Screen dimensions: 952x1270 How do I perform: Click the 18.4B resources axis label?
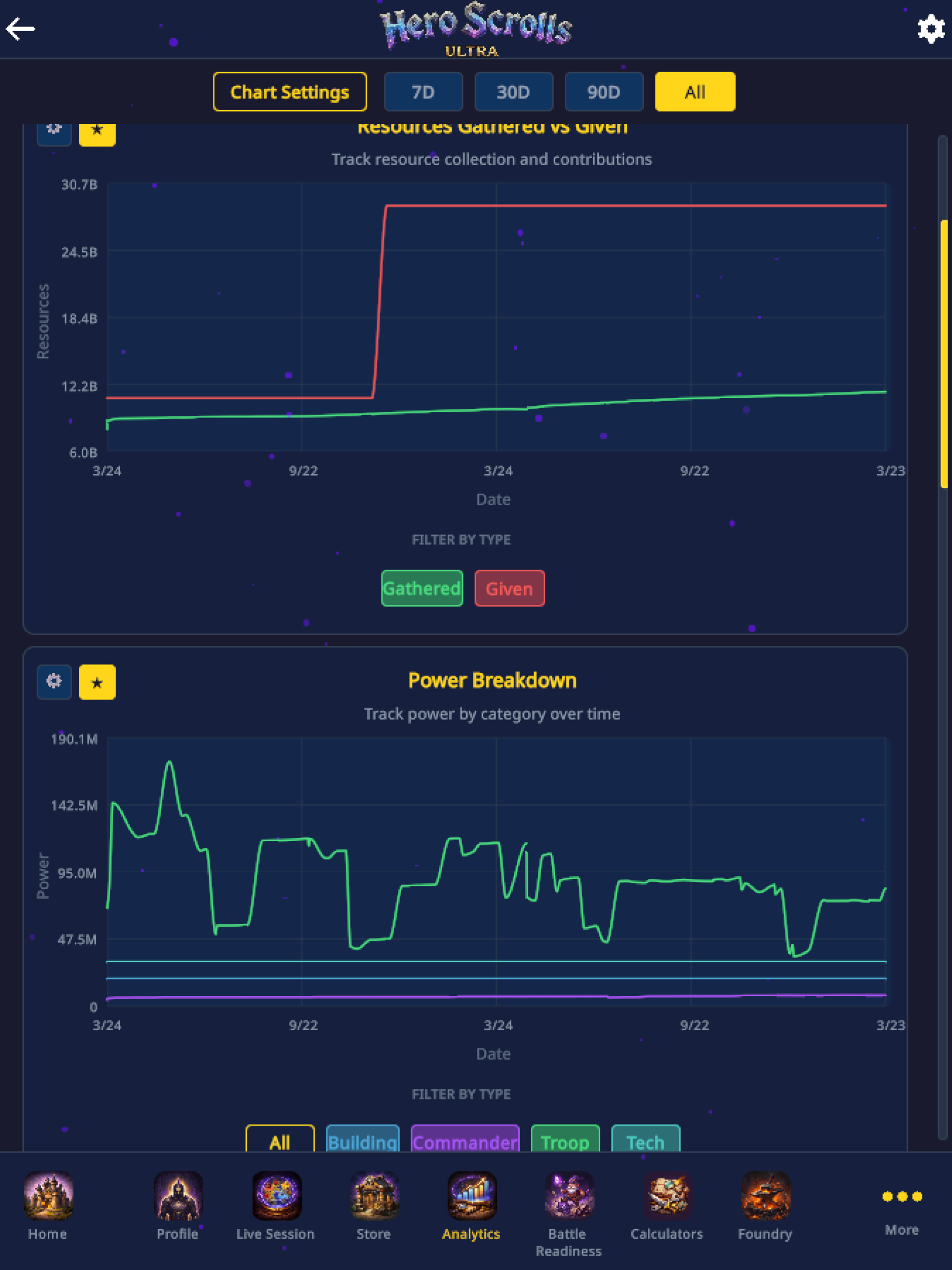[79, 318]
